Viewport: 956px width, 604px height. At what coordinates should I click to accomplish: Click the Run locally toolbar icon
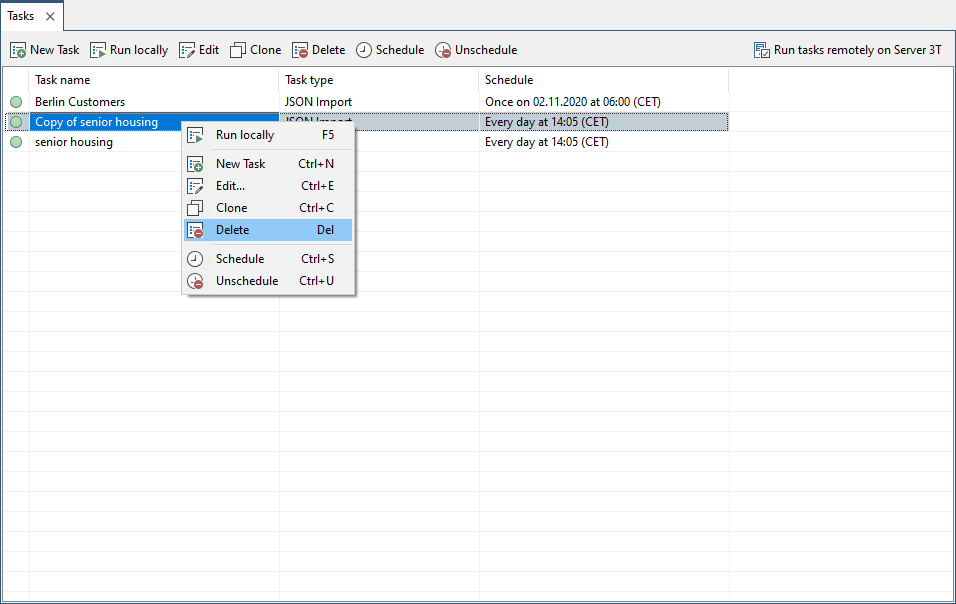98,50
